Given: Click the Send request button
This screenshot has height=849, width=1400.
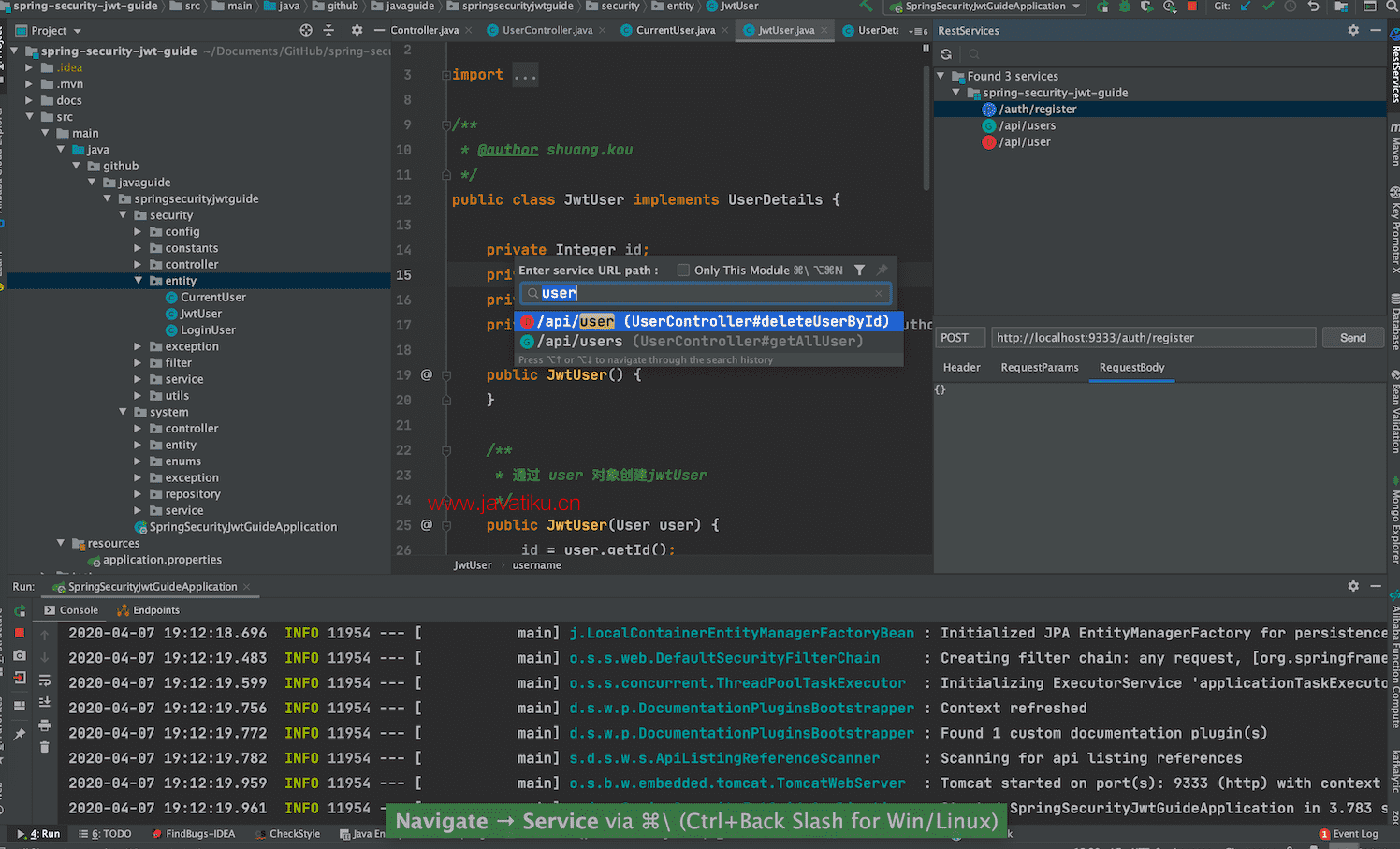Looking at the screenshot, I should pos(1353,337).
